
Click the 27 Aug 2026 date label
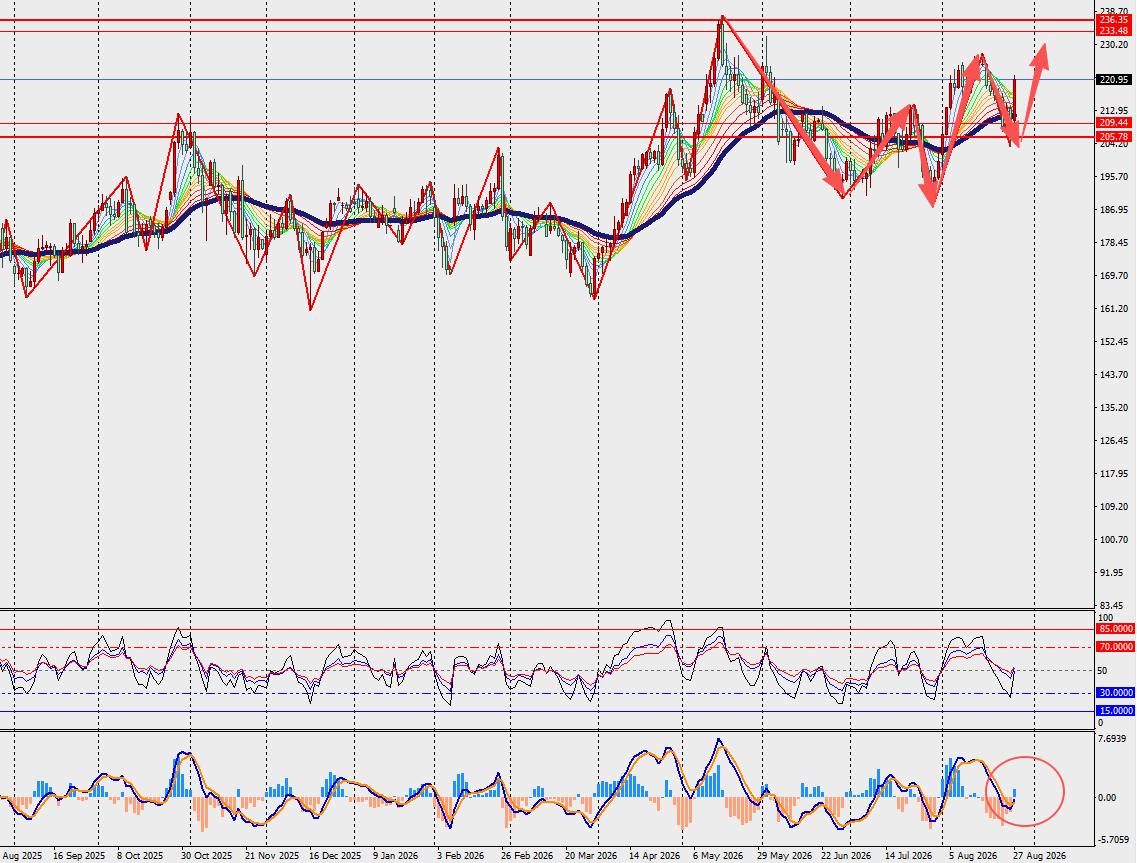[x=1040, y=856]
